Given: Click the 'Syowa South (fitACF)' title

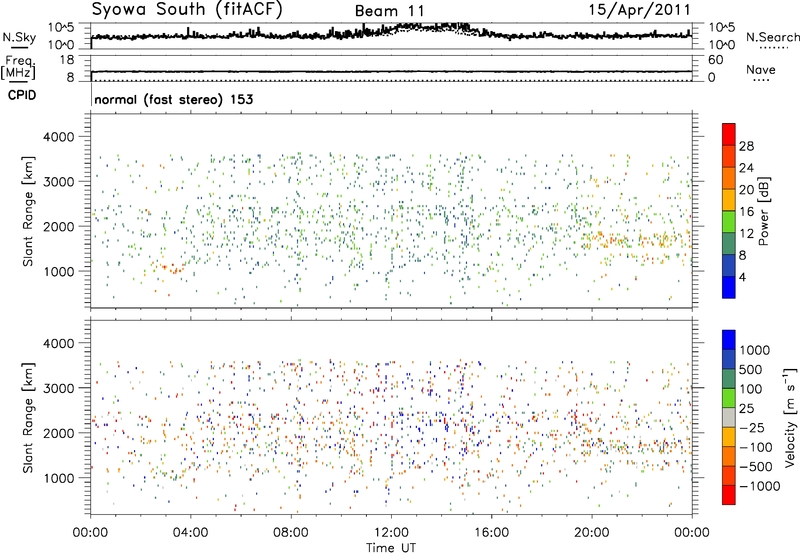Looking at the screenshot, I should coord(187,9).
